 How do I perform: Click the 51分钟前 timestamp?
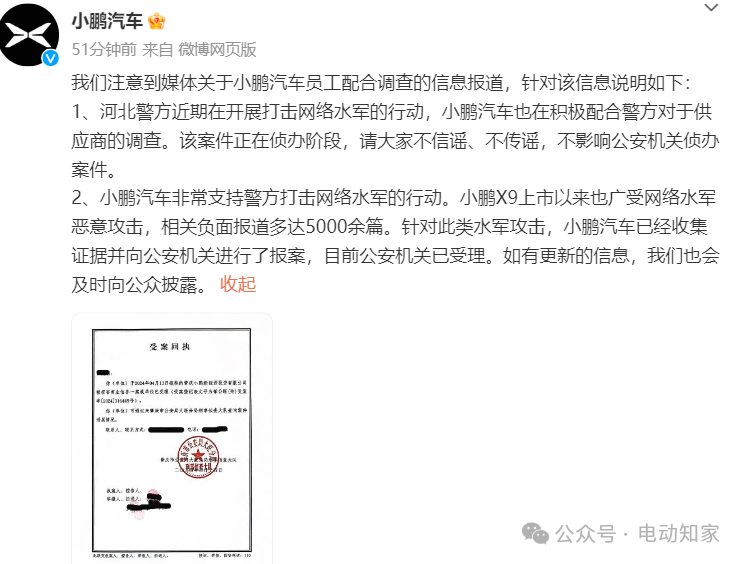coord(104,49)
